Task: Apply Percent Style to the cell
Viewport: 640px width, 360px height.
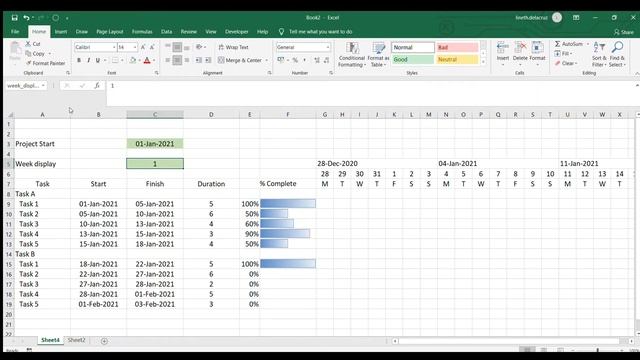Action: pyautogui.click(x=295, y=60)
